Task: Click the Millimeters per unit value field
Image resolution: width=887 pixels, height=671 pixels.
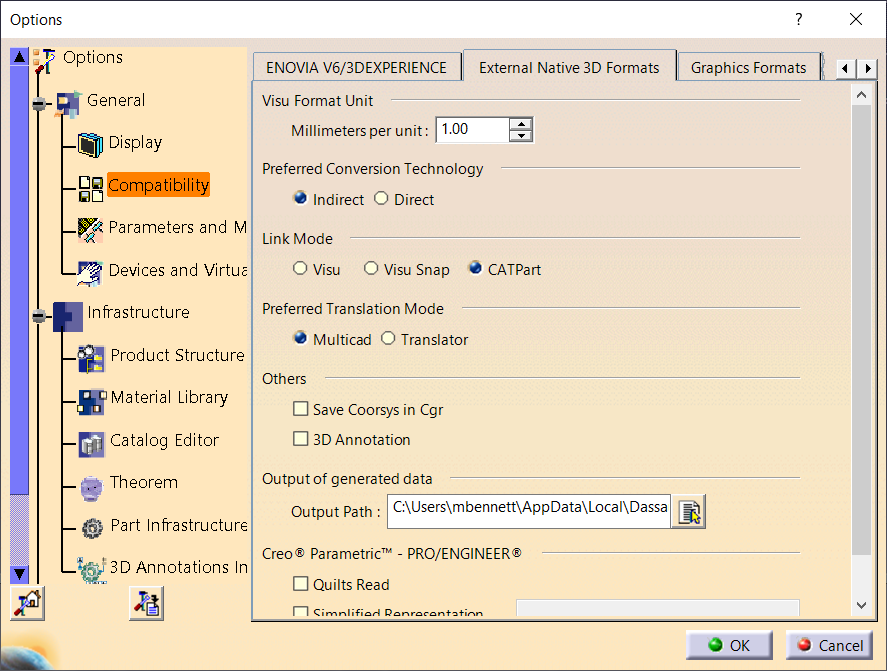Action: (x=472, y=130)
